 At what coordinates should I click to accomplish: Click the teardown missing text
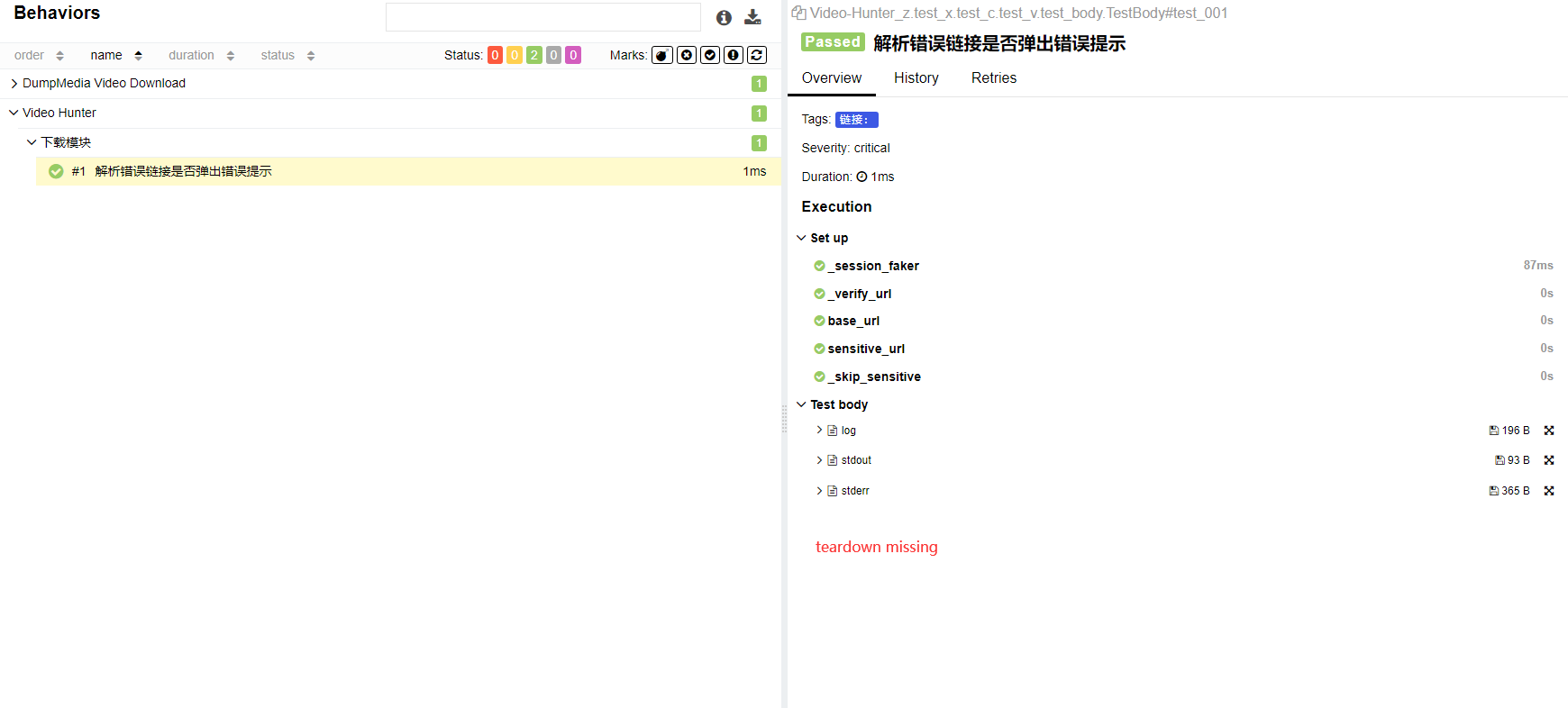click(x=877, y=547)
